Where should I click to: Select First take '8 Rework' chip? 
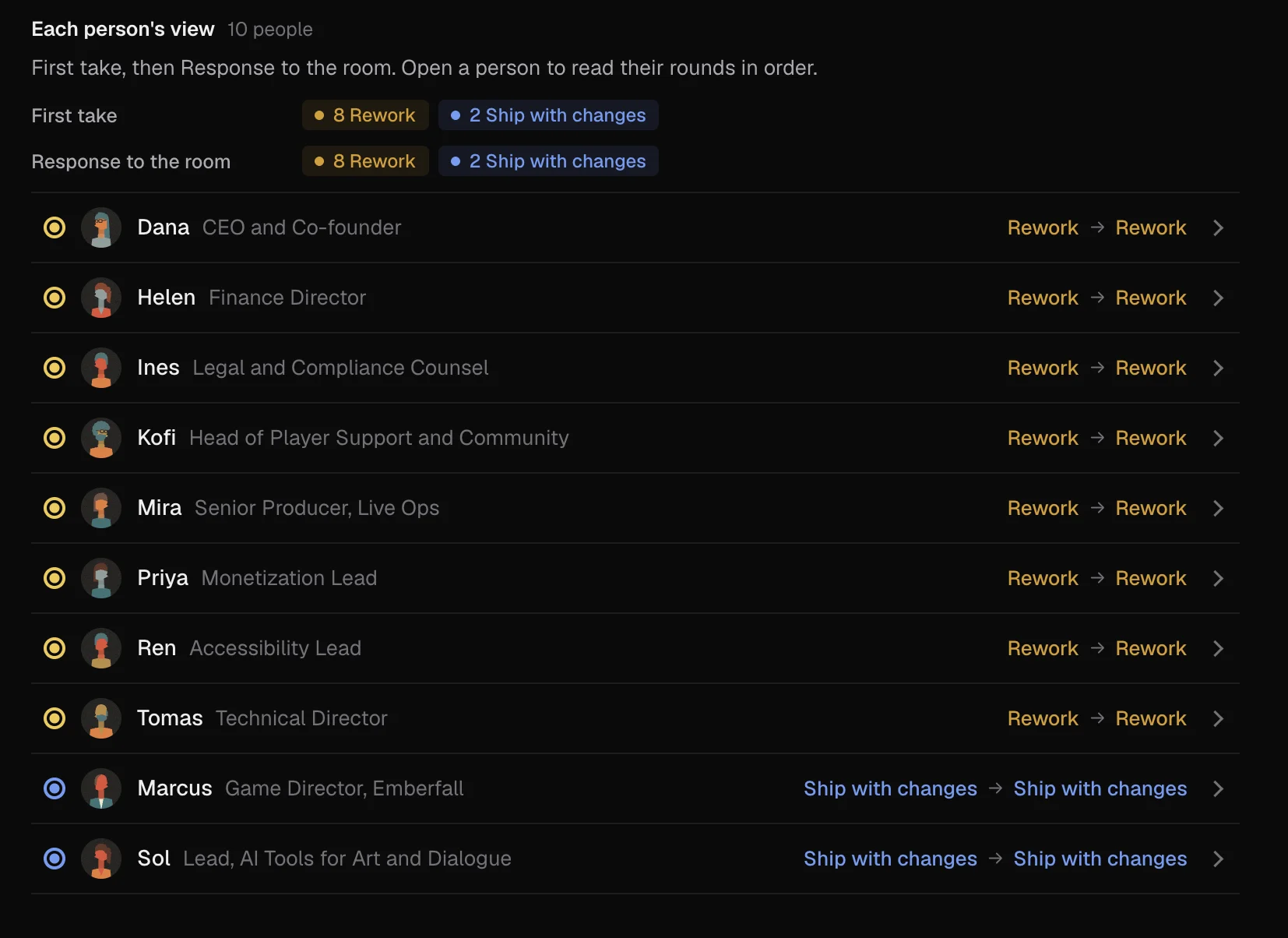coord(365,115)
